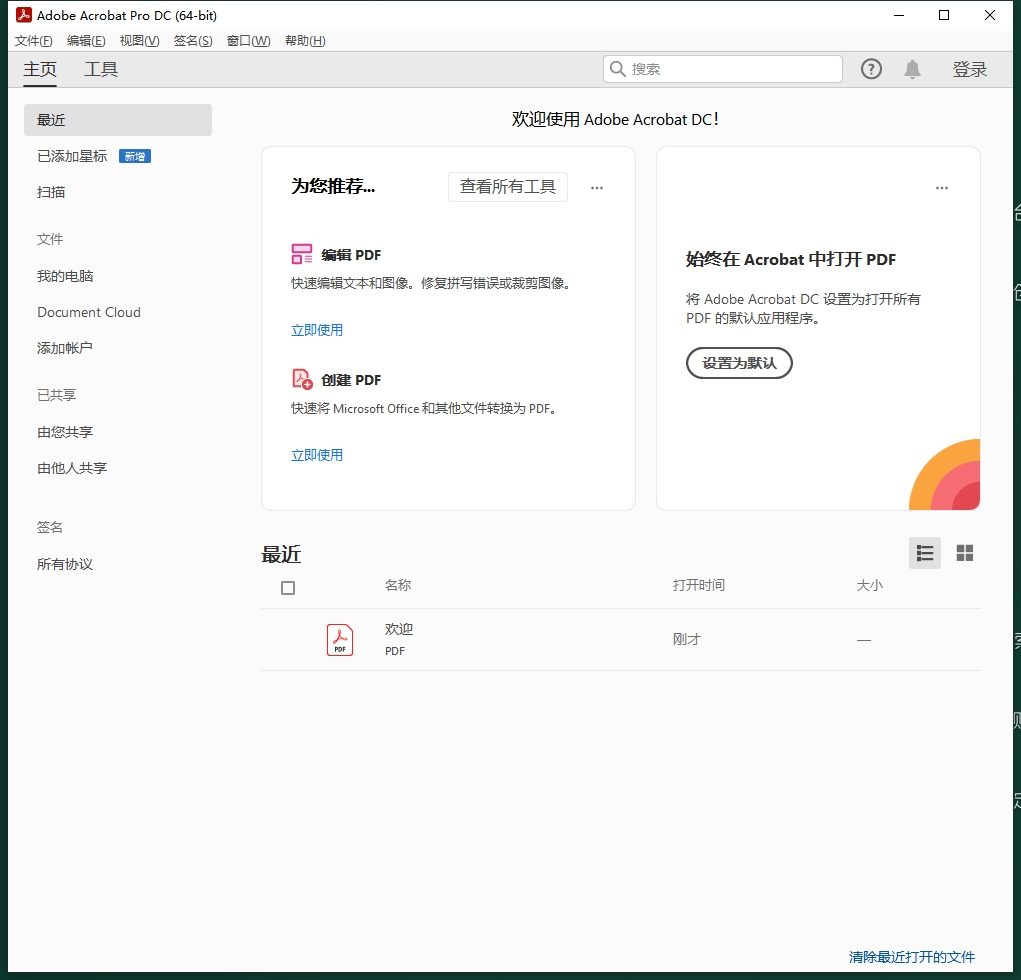
Task: Click the 设置为默认 button
Action: click(739, 363)
